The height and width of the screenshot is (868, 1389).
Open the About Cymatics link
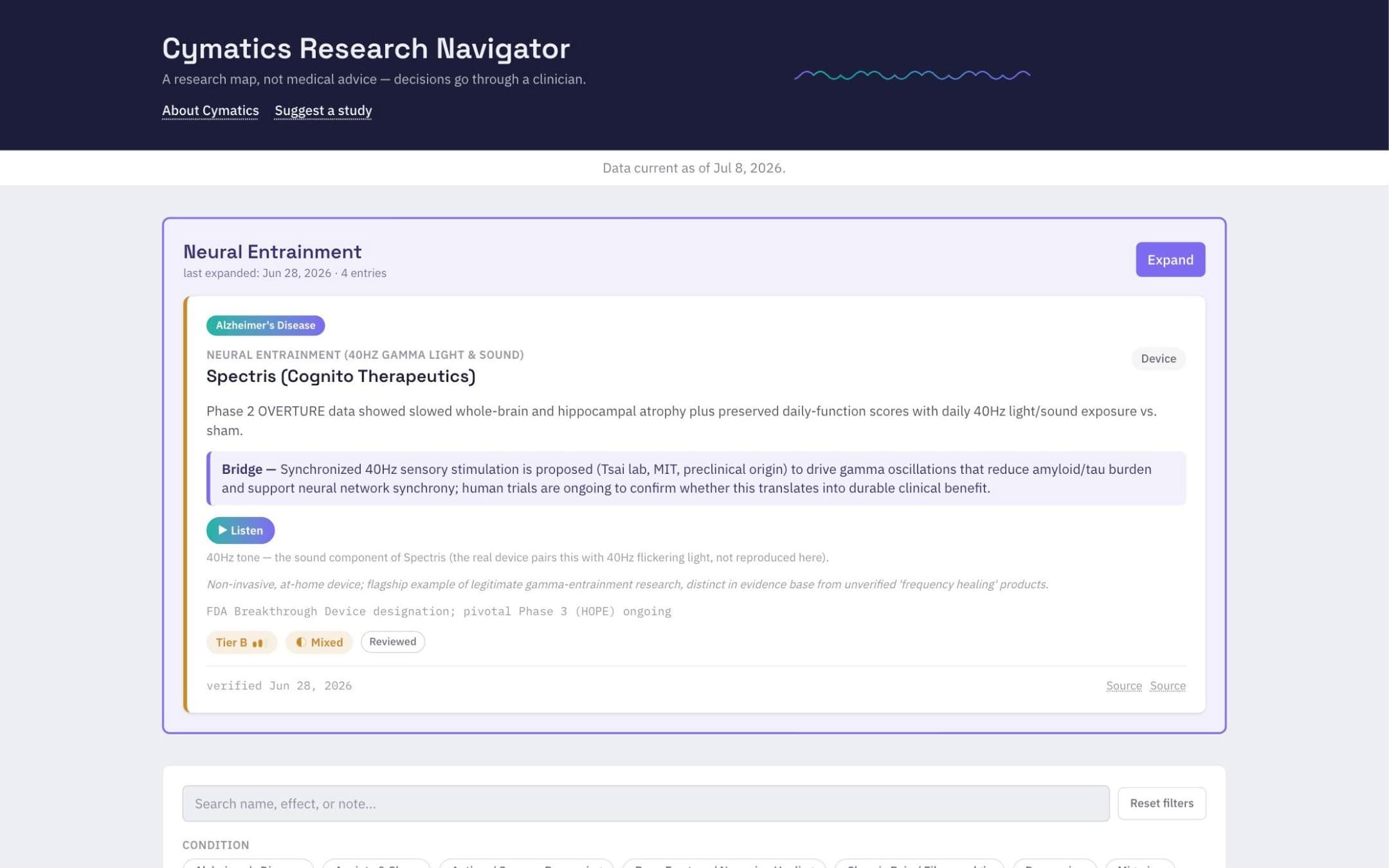[x=210, y=111]
